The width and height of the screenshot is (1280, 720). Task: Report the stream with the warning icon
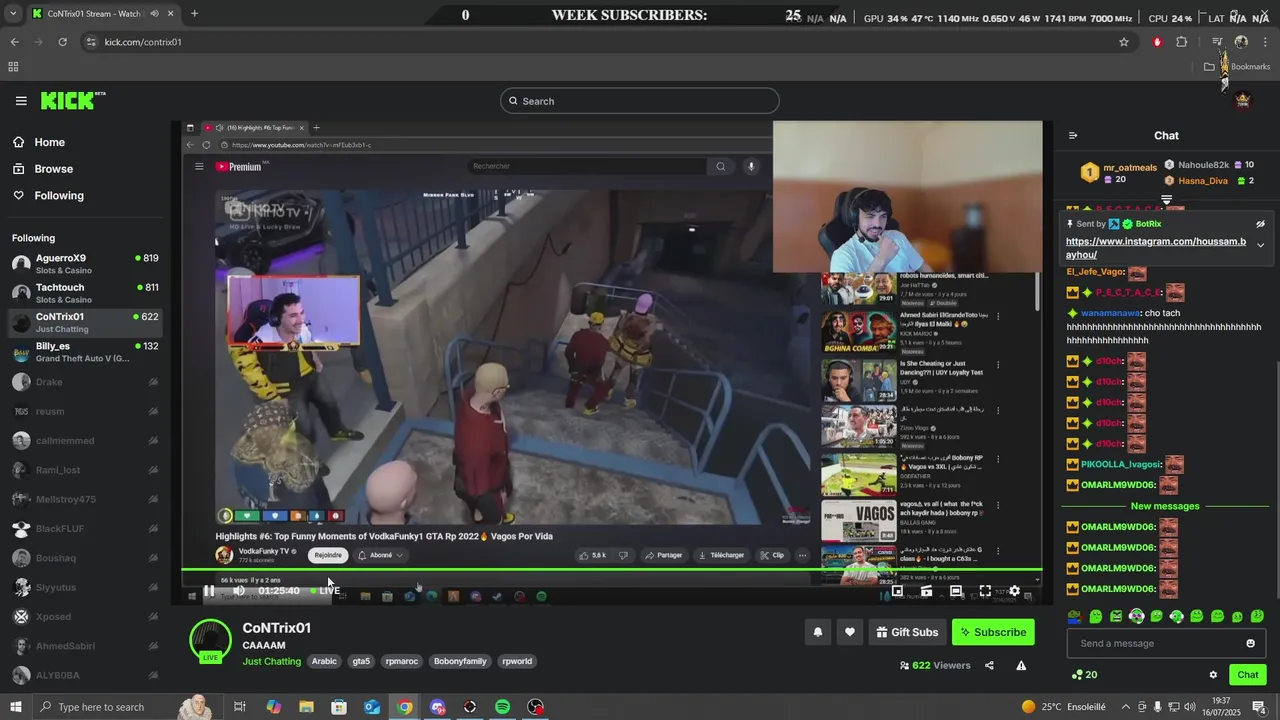pos(1021,665)
